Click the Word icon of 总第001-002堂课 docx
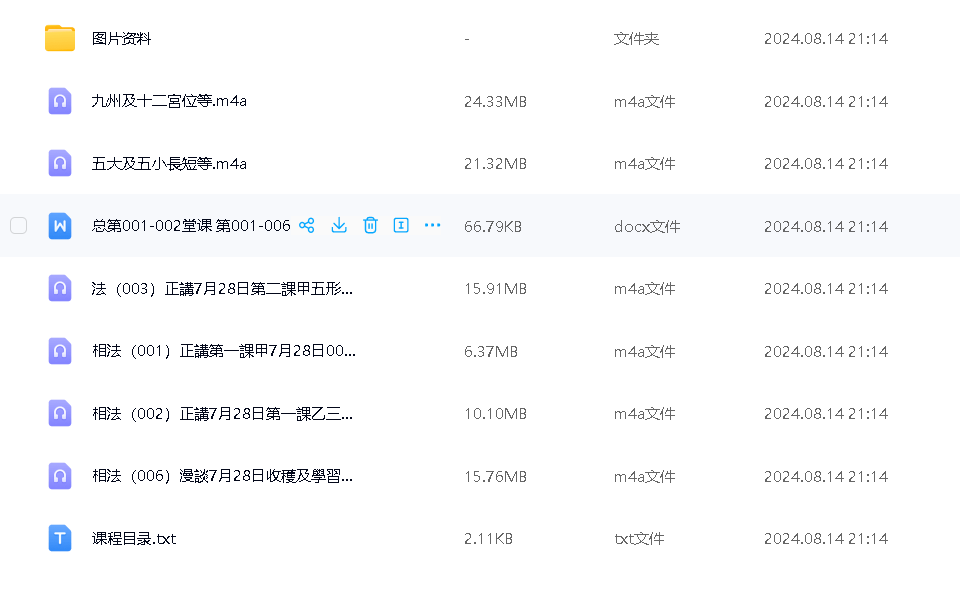 pos(59,225)
